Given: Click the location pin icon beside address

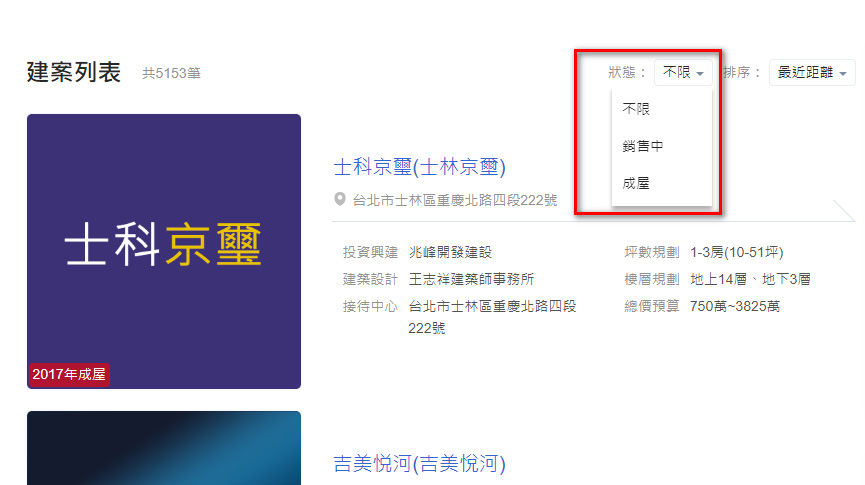Looking at the screenshot, I should point(340,199).
